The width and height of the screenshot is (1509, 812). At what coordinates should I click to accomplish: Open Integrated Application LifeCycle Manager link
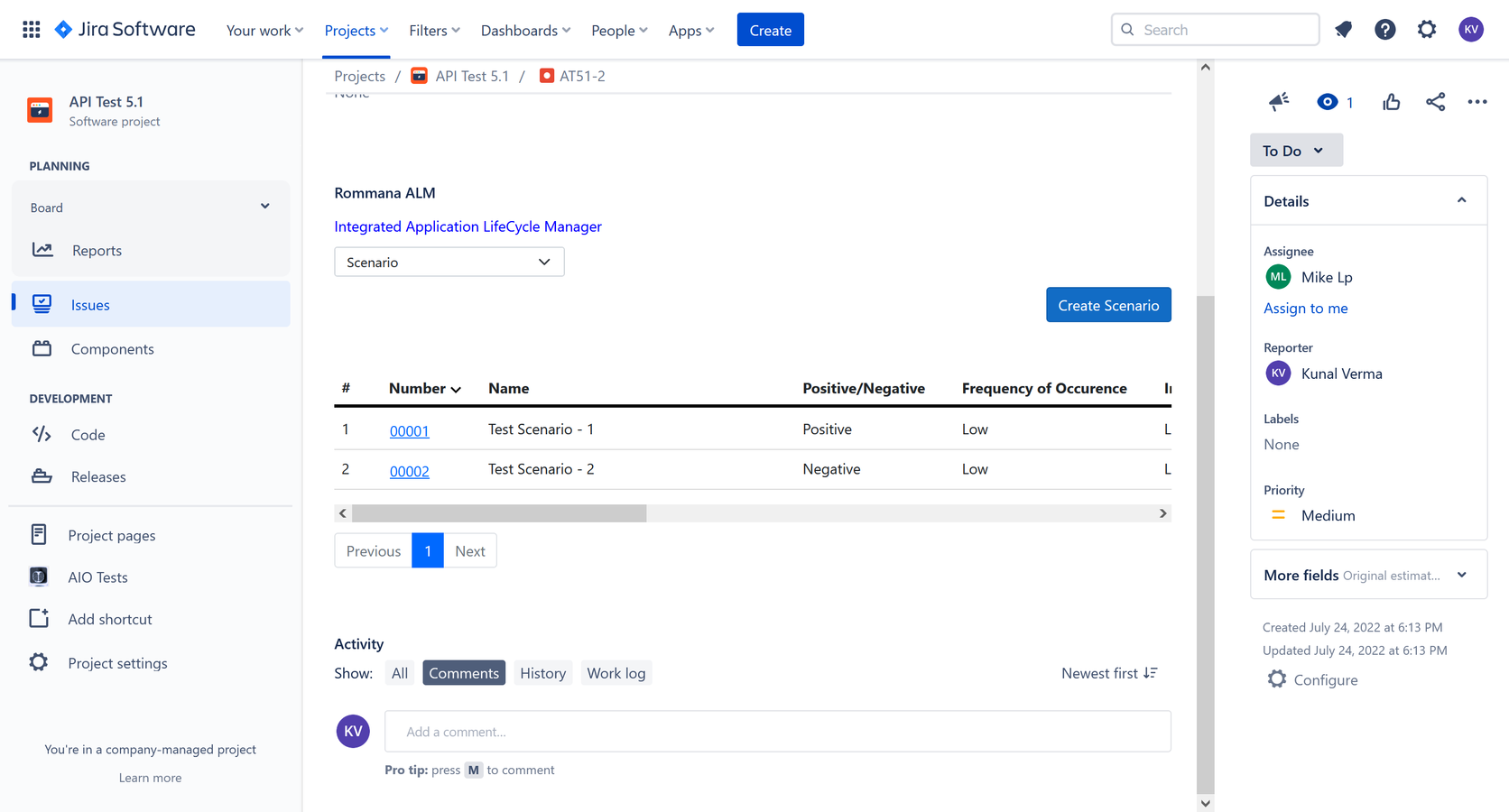click(x=468, y=226)
